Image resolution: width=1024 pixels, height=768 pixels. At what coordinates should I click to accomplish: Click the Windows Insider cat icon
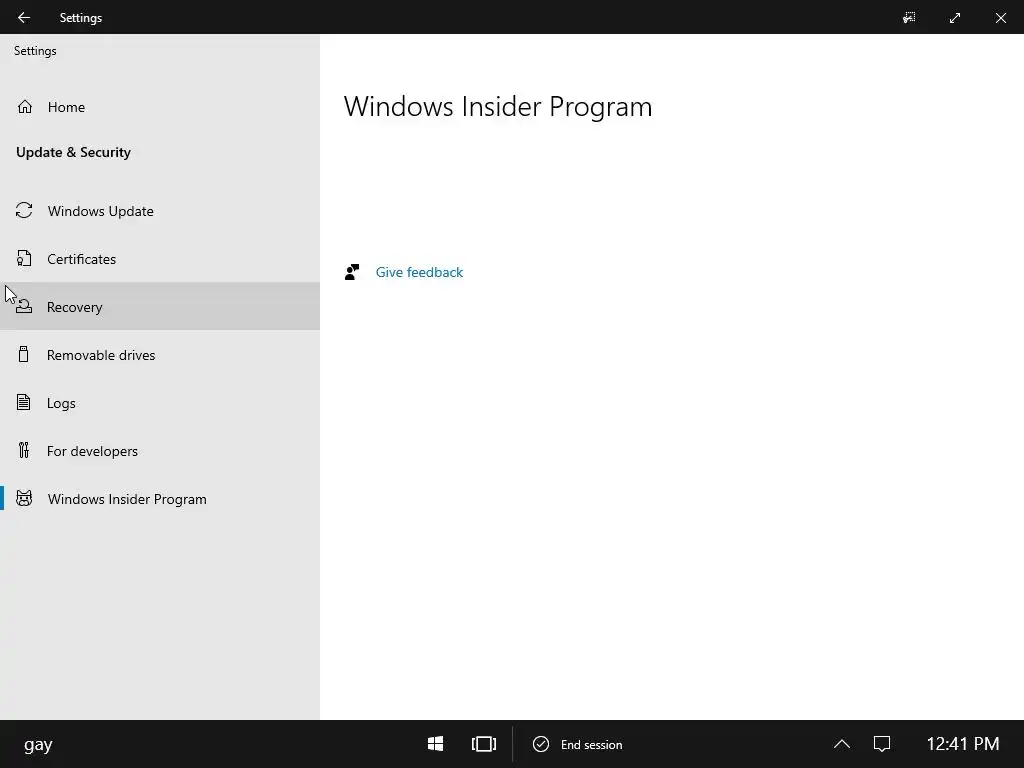pyautogui.click(x=24, y=498)
